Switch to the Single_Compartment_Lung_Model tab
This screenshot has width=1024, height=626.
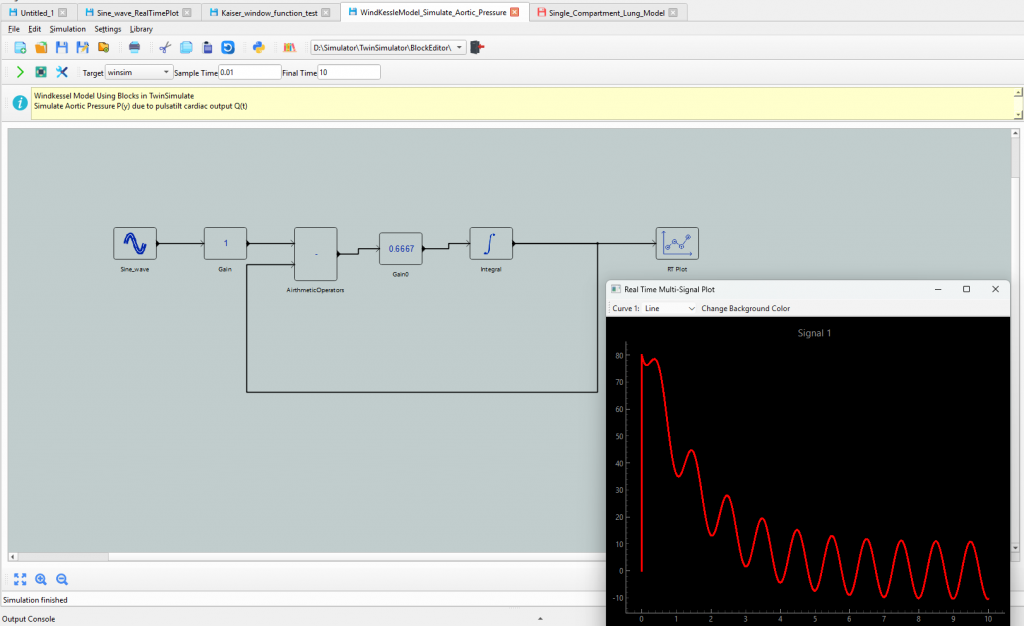(607, 12)
